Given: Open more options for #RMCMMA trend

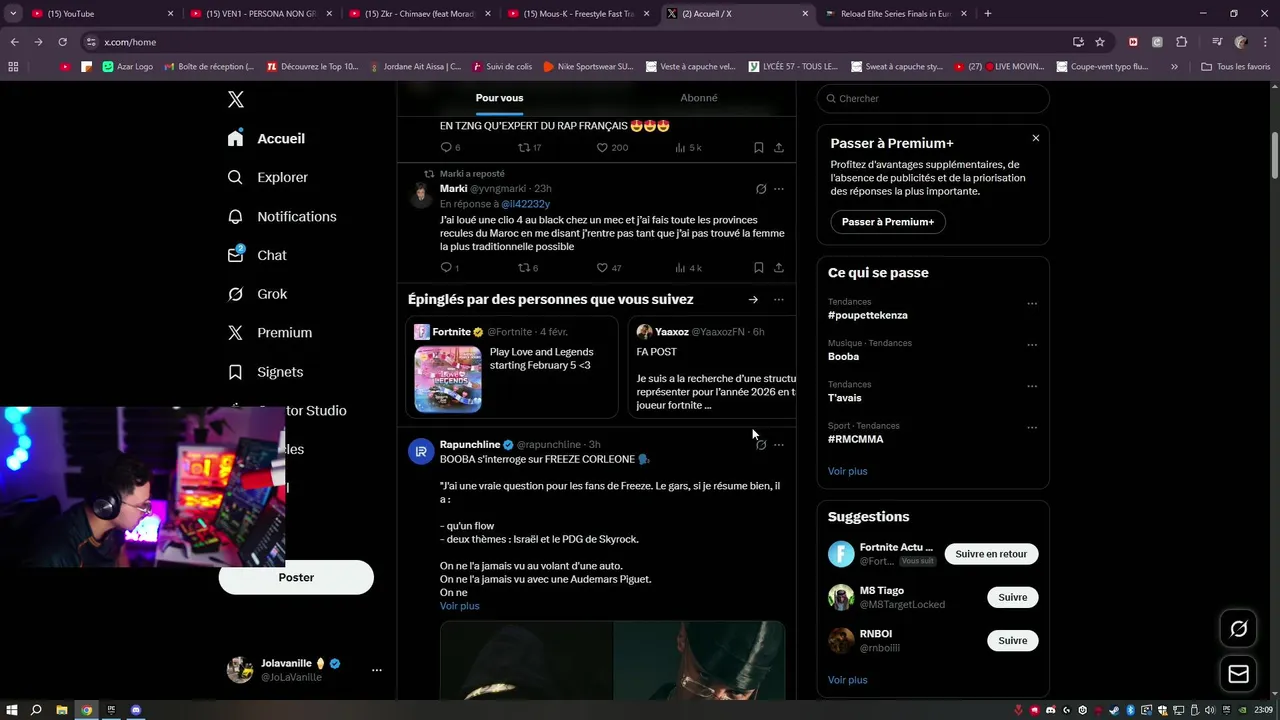Looking at the screenshot, I should point(1032,428).
